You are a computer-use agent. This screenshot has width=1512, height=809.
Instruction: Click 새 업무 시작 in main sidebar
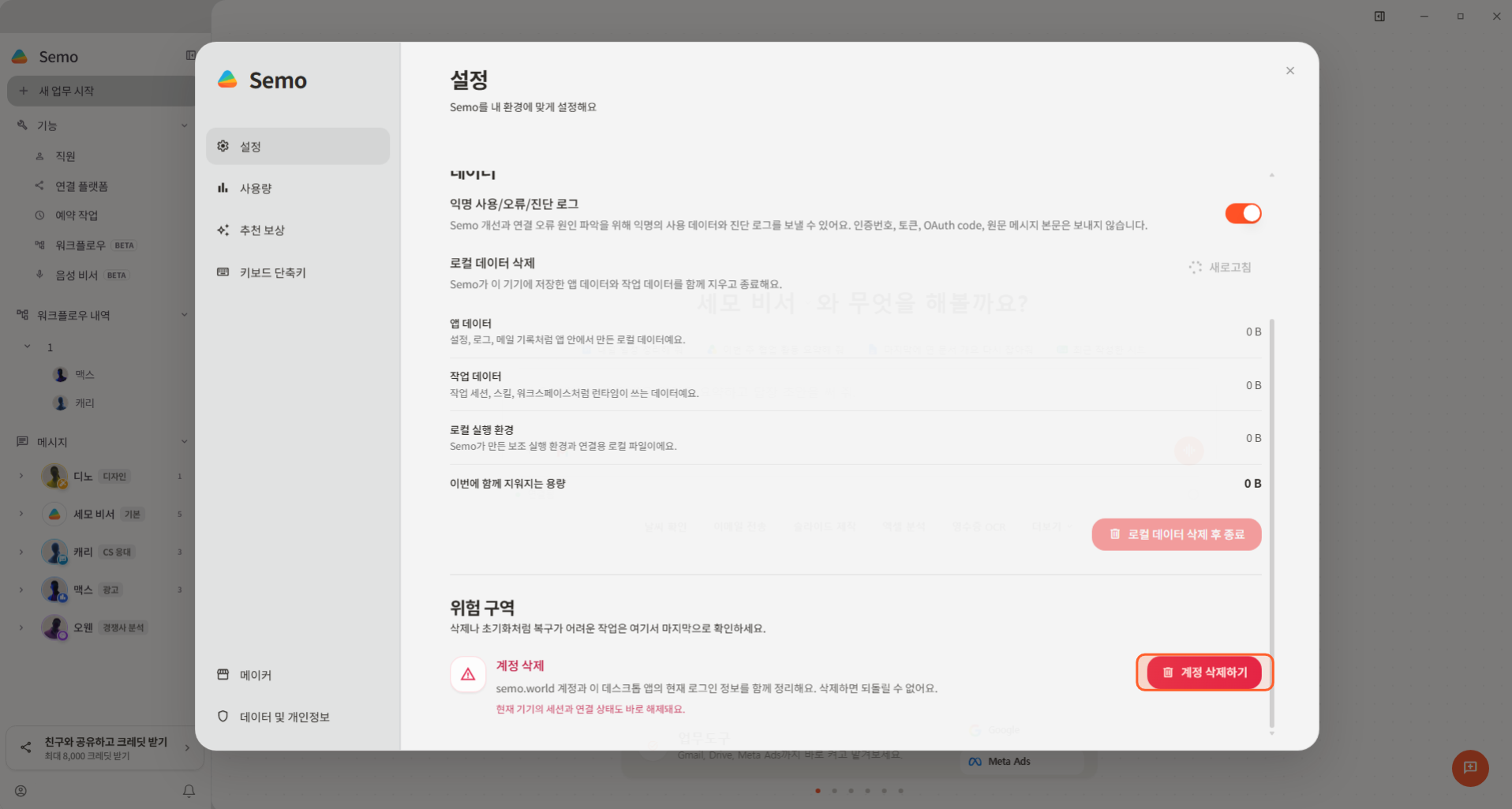(101, 91)
